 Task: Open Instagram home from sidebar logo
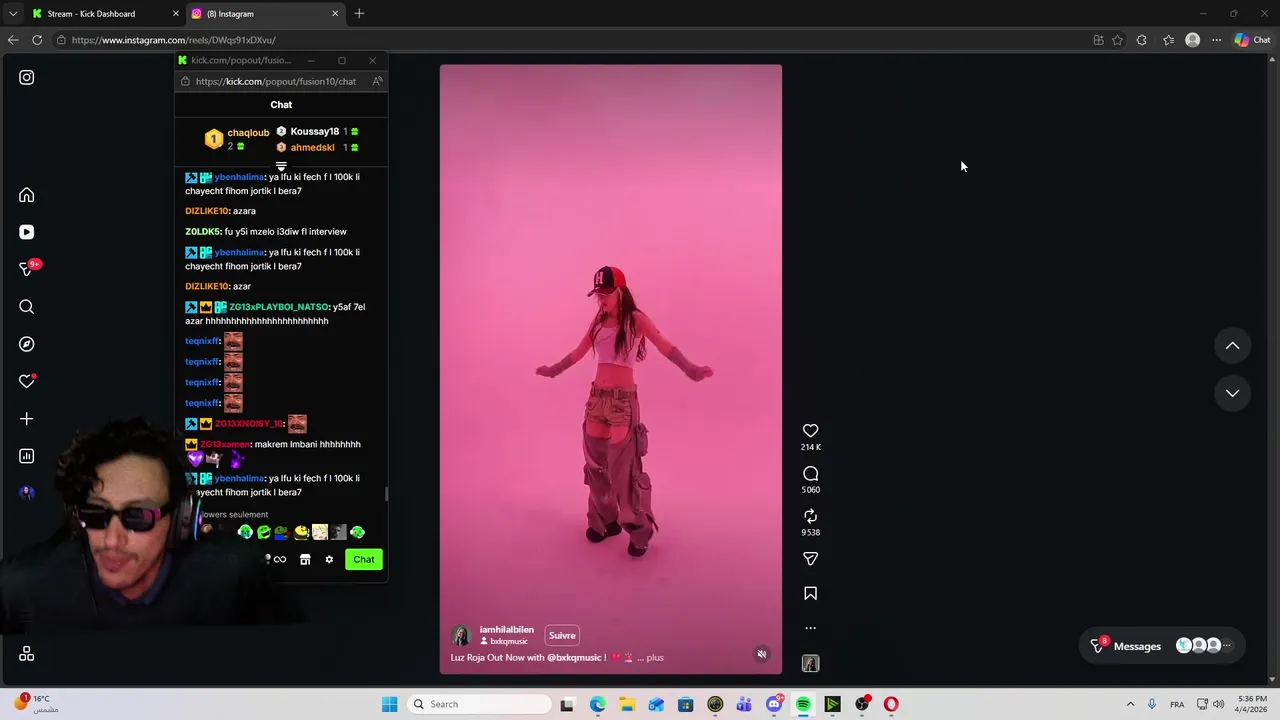coord(27,77)
